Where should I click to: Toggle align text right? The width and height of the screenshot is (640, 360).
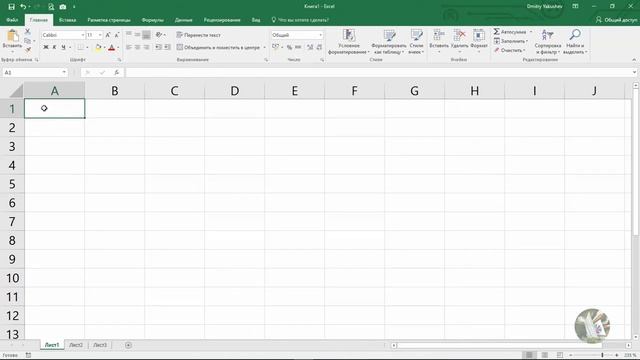point(147,47)
